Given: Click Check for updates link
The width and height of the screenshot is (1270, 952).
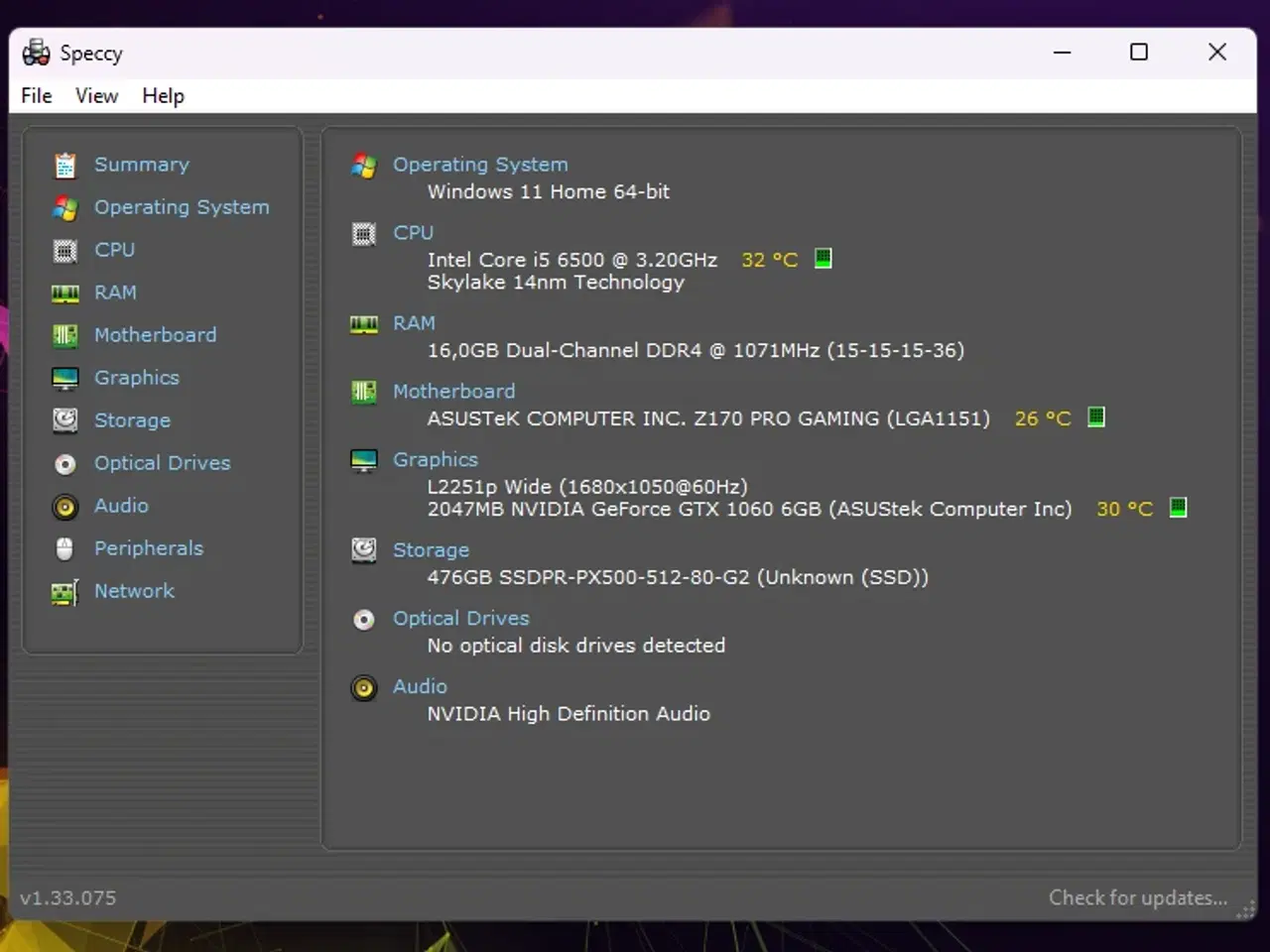Looking at the screenshot, I should tap(1138, 897).
